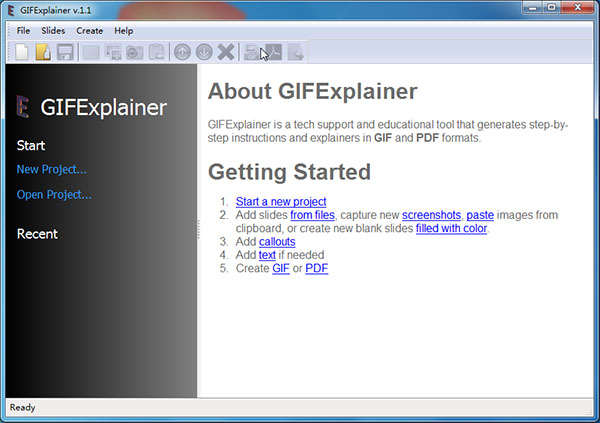Follow the 'Start a new project' link
The height and width of the screenshot is (423, 600).
tap(281, 202)
